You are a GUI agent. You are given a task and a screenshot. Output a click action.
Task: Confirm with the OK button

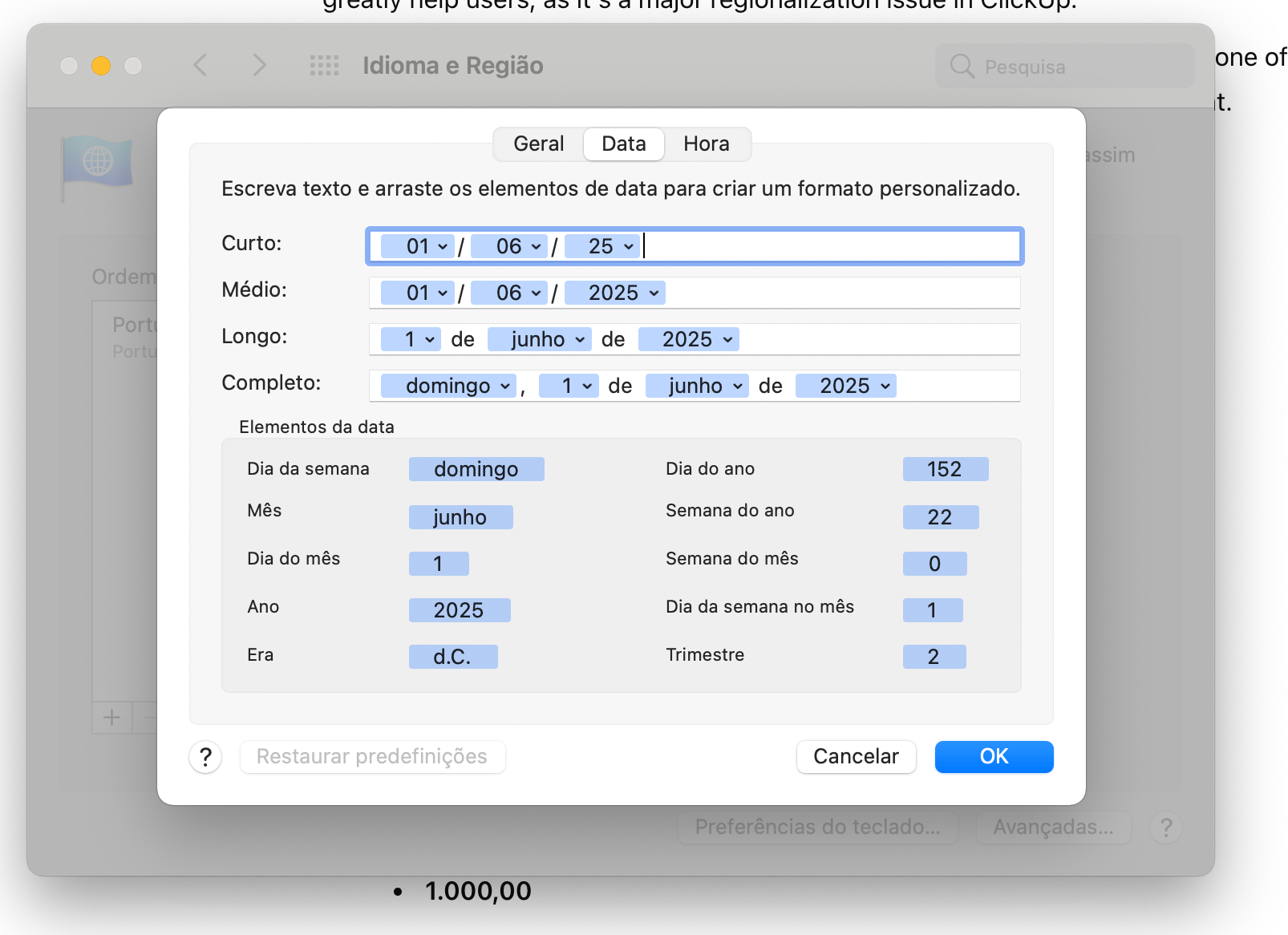click(994, 756)
